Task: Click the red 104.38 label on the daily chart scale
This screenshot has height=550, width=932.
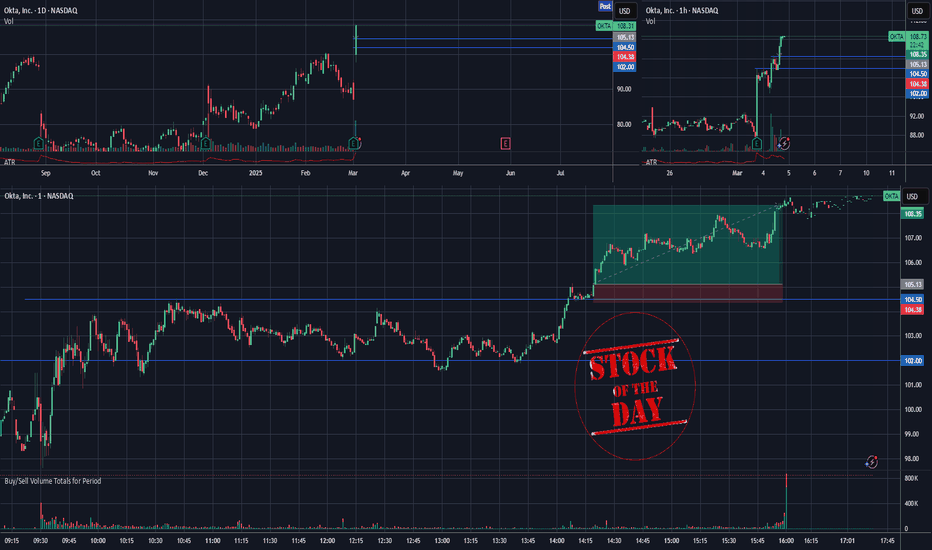Action: coord(625,57)
